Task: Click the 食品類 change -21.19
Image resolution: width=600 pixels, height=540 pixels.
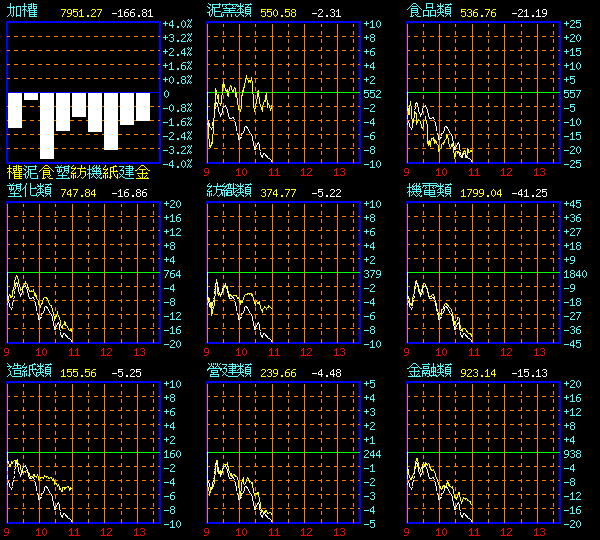Action: (529, 13)
